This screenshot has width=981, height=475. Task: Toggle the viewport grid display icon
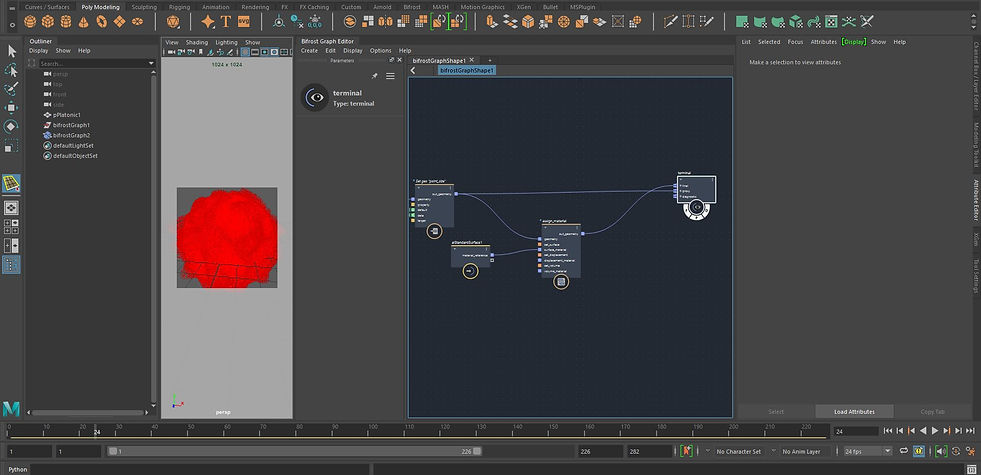click(246, 52)
